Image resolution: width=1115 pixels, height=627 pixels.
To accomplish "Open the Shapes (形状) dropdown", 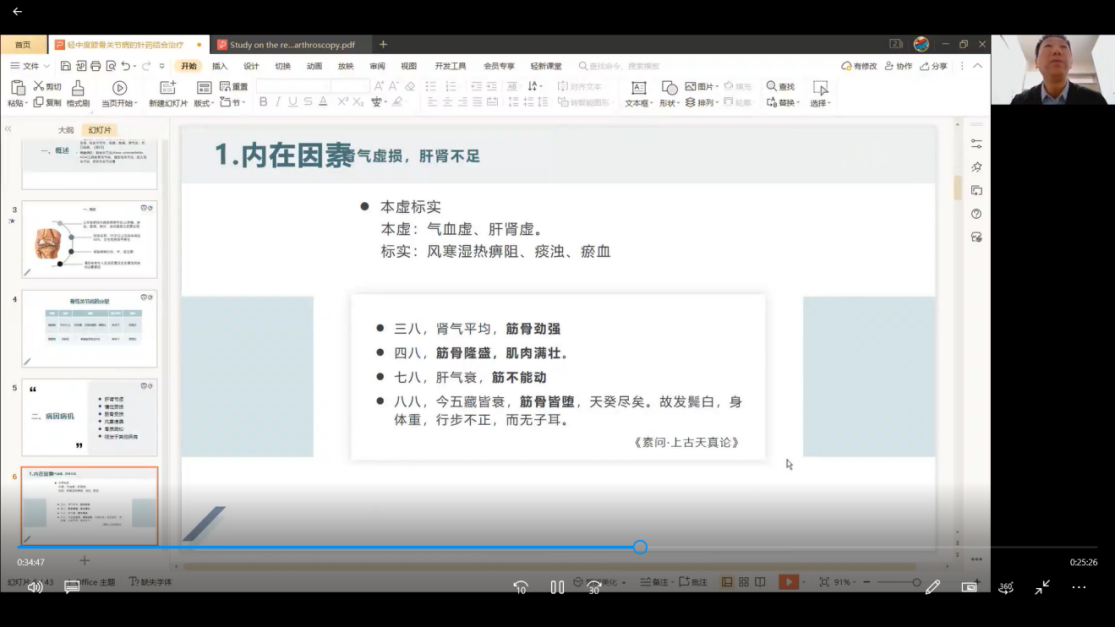I will coord(670,94).
